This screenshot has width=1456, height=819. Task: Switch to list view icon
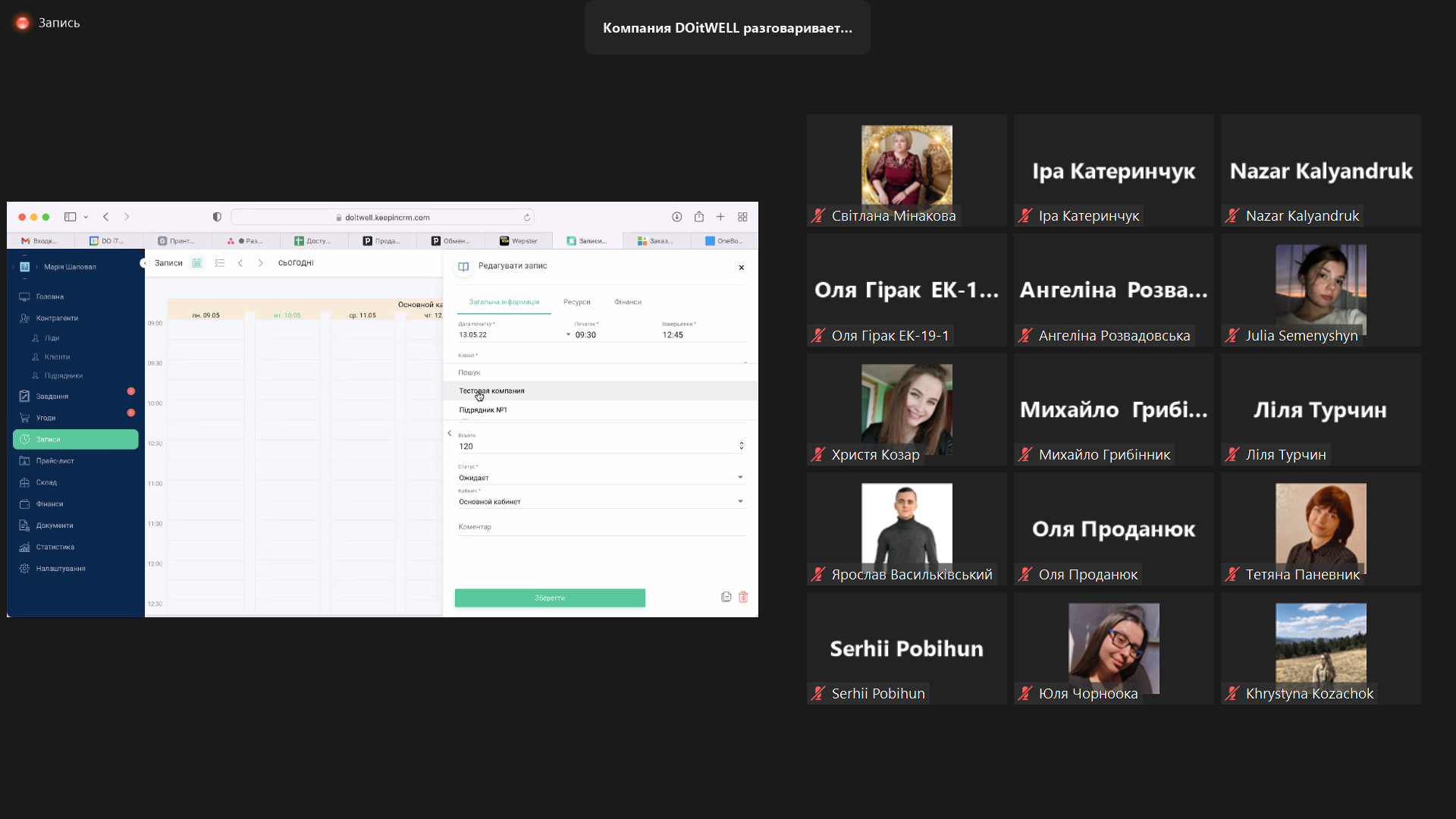point(220,263)
